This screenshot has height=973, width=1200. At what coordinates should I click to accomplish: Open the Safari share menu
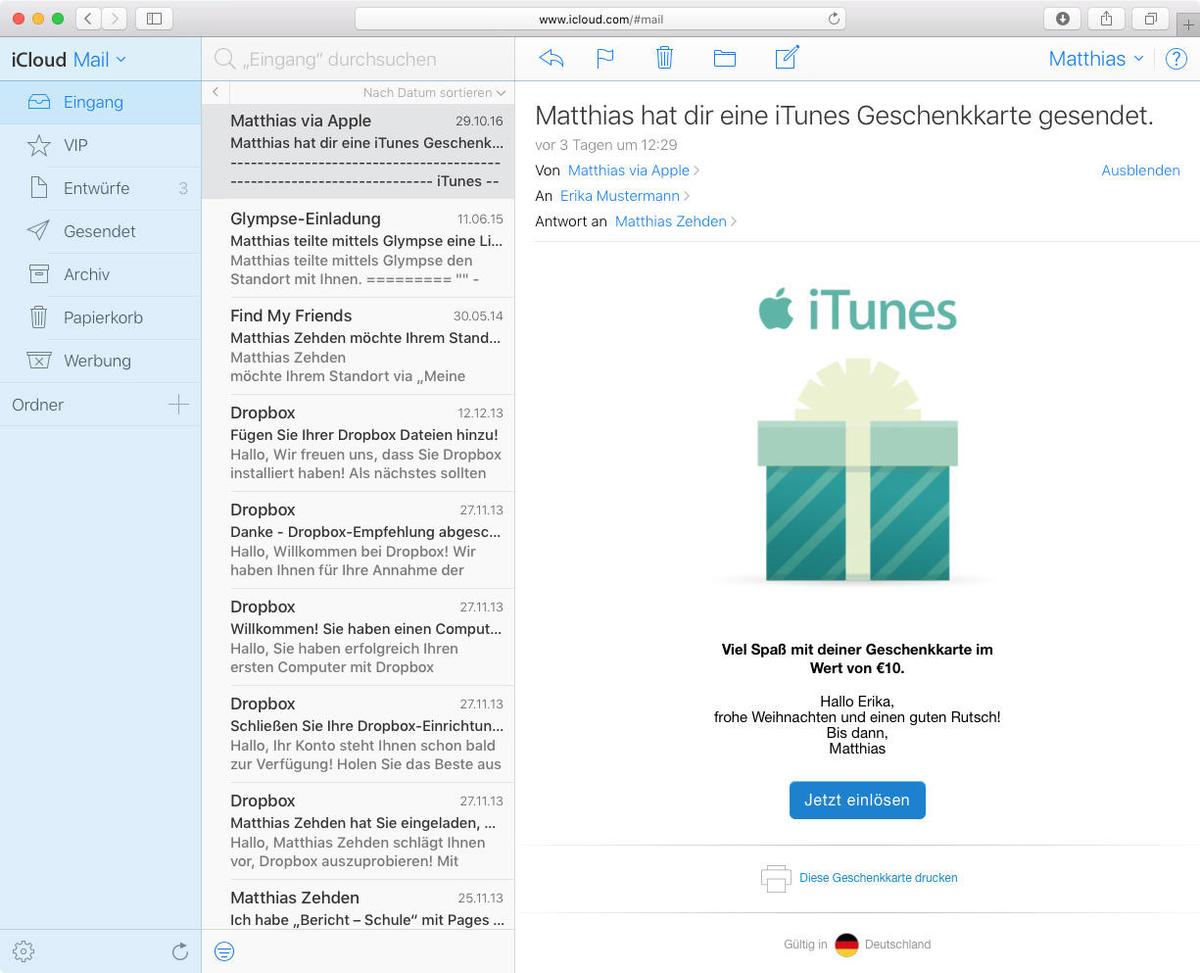pos(1107,18)
